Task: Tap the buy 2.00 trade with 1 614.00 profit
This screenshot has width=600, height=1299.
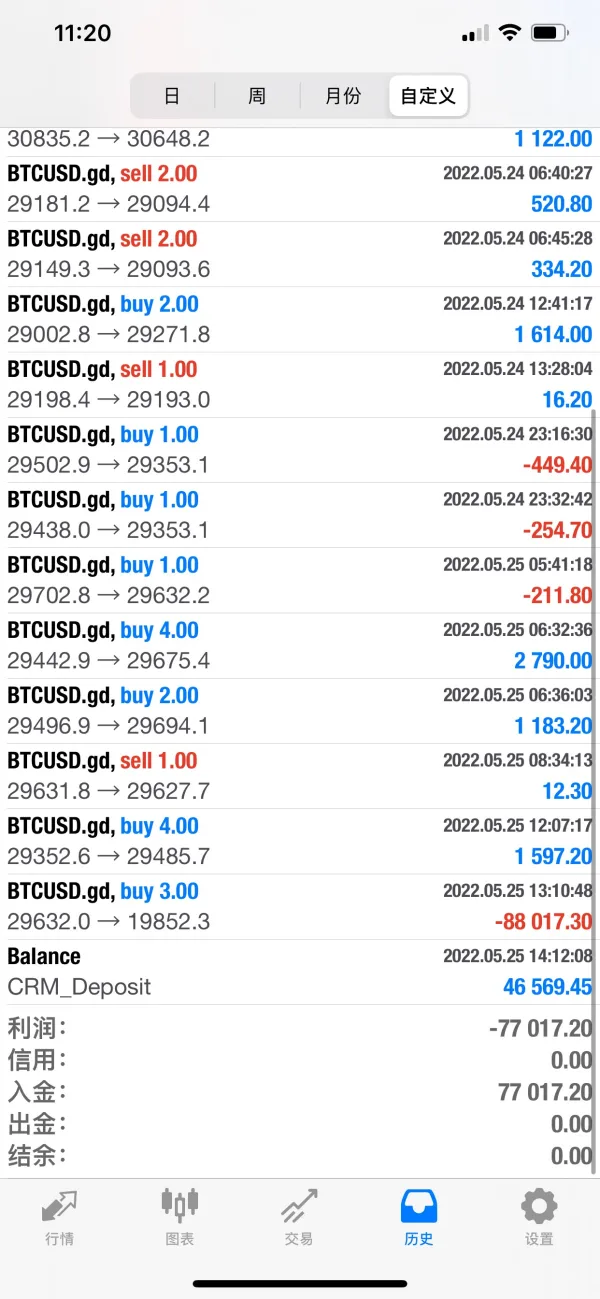Action: 299,319
